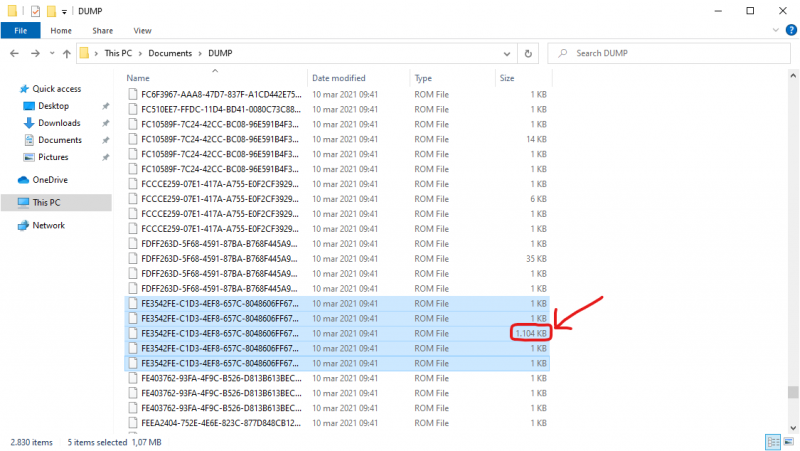Select OneDrive in the navigation pane
Screen dimensions: 800x451
[49, 180]
